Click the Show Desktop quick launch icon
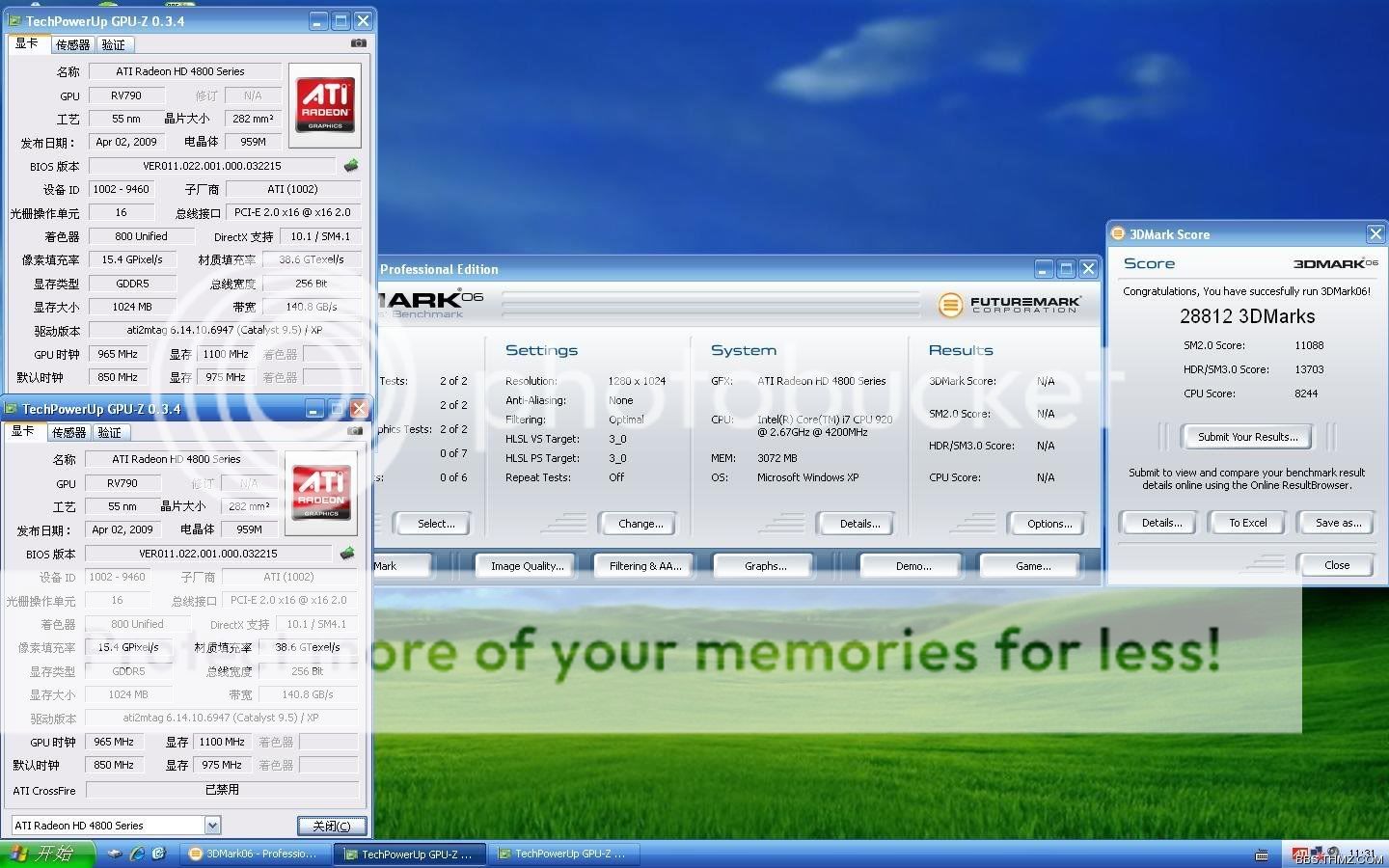1389x868 pixels. (116, 854)
